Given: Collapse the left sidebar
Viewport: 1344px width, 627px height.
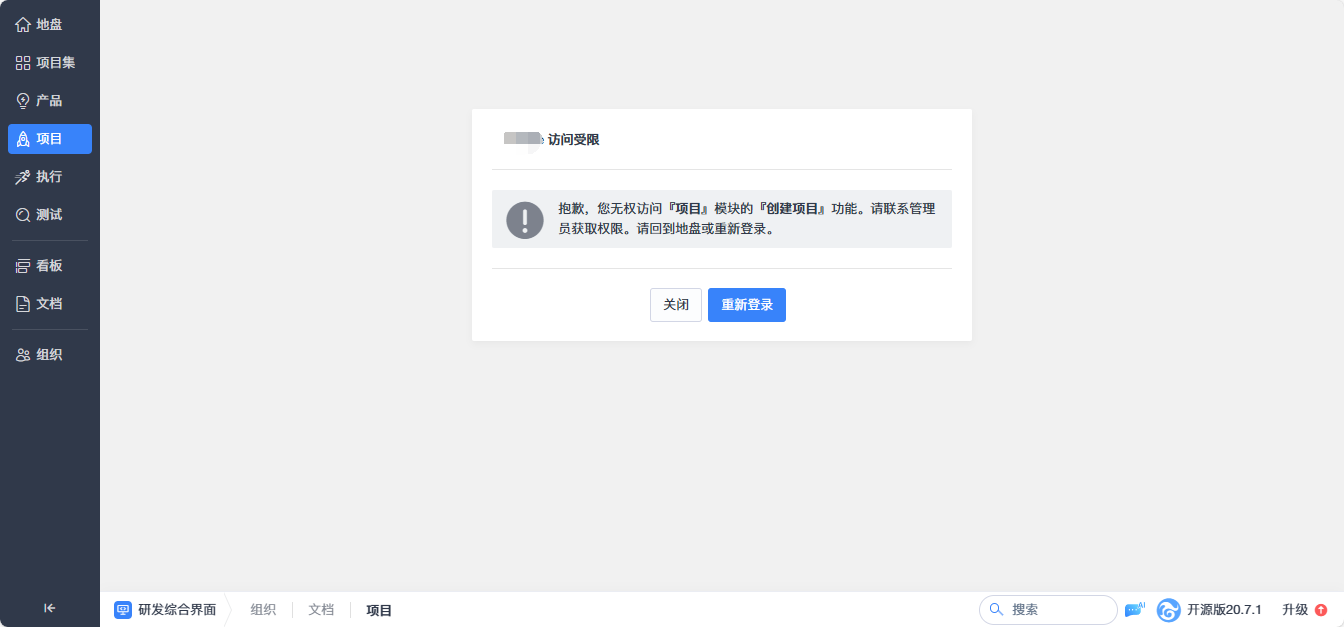Looking at the screenshot, I should point(49,607).
